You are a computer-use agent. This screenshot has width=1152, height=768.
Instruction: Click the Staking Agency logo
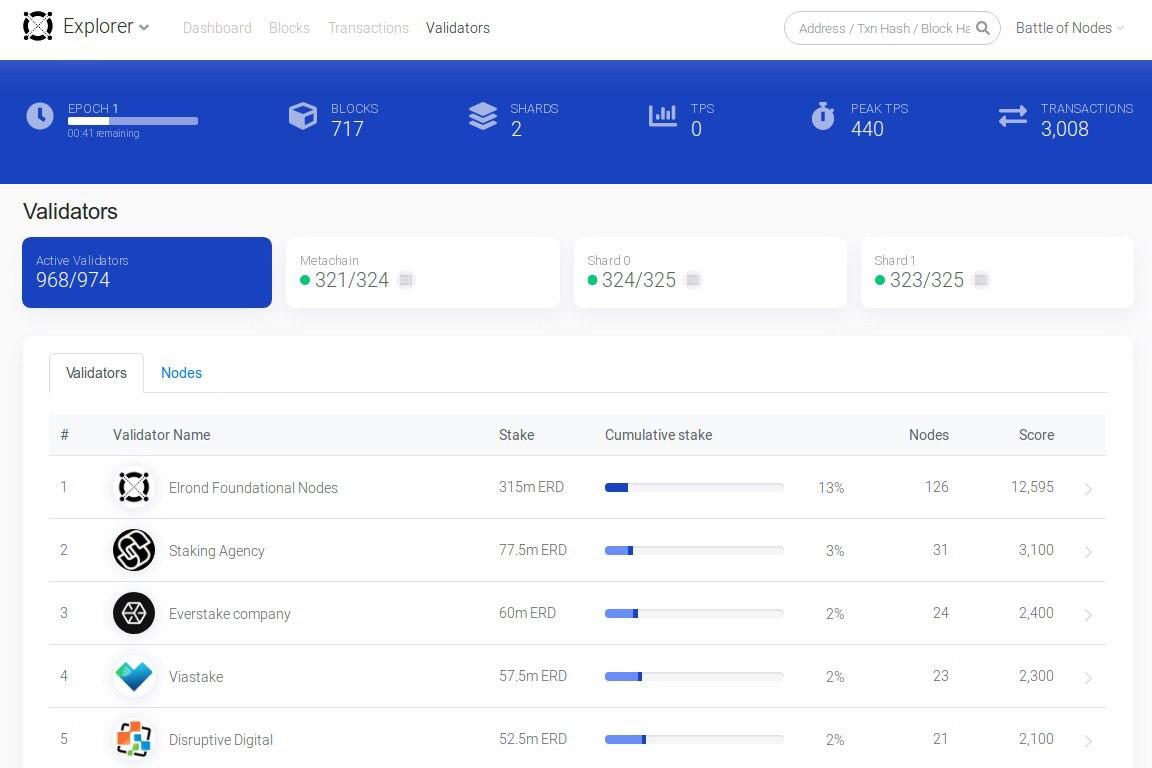coord(134,550)
